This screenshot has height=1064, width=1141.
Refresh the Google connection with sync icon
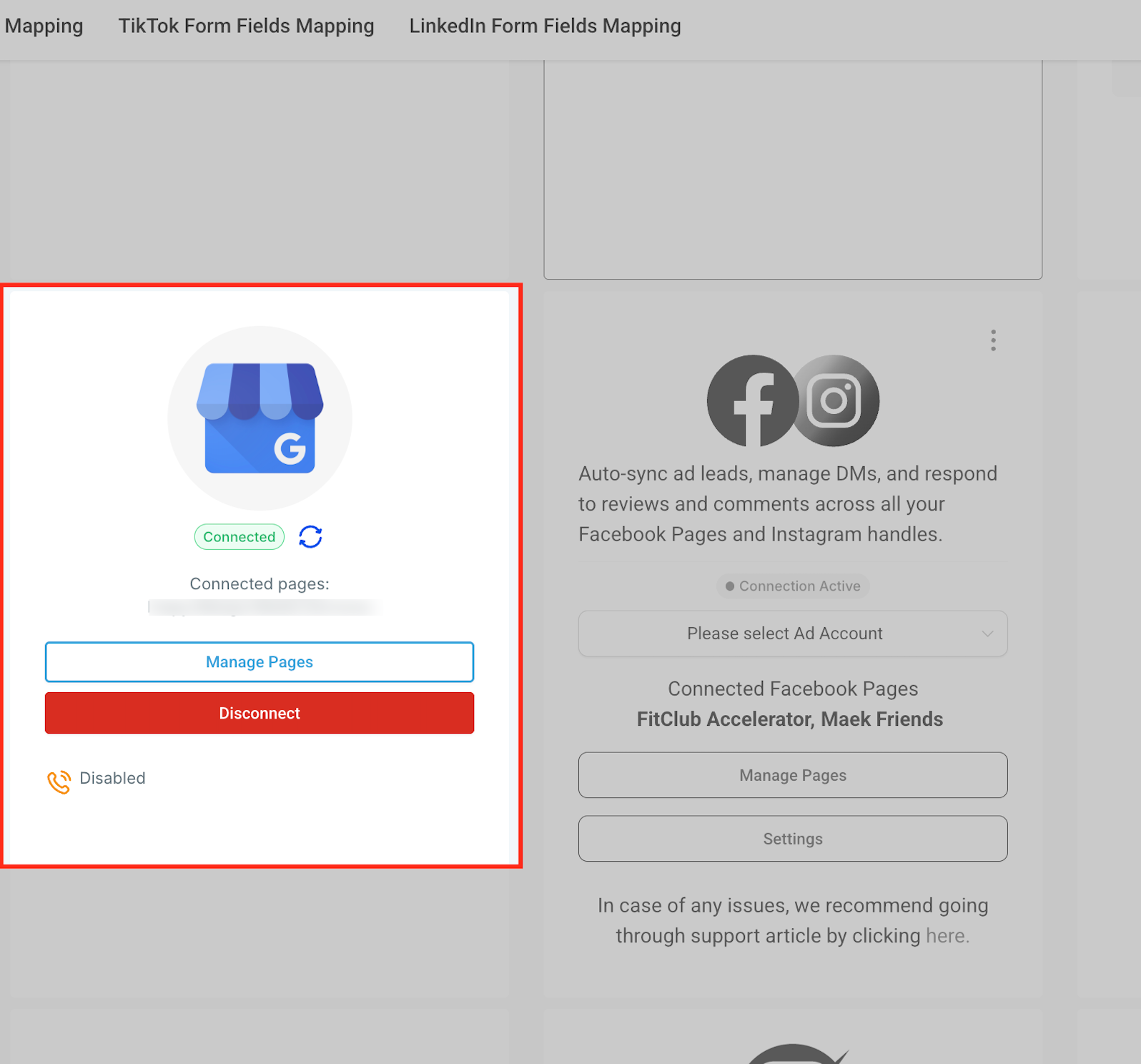310,536
